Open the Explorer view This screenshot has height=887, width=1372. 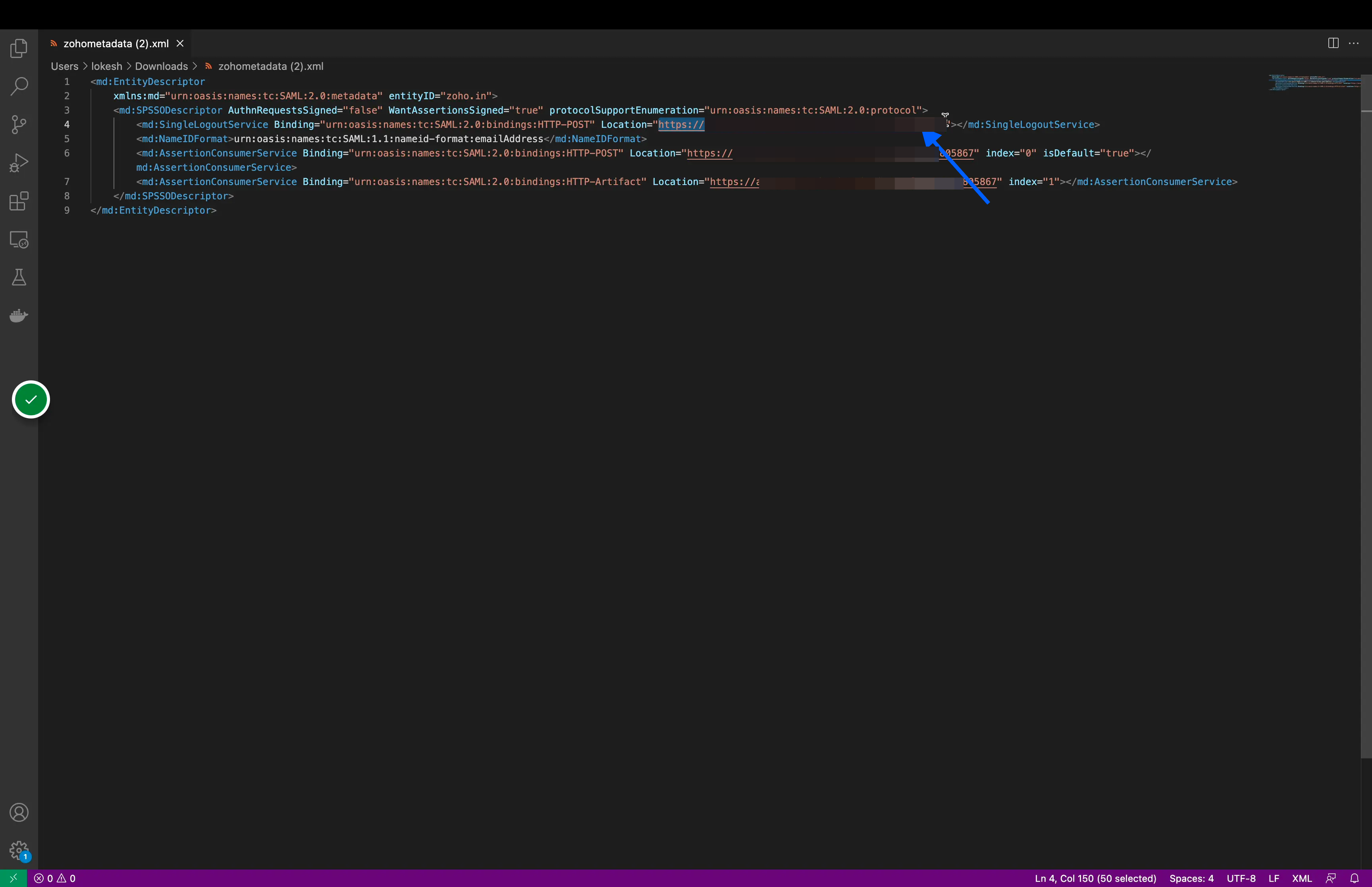[x=19, y=48]
